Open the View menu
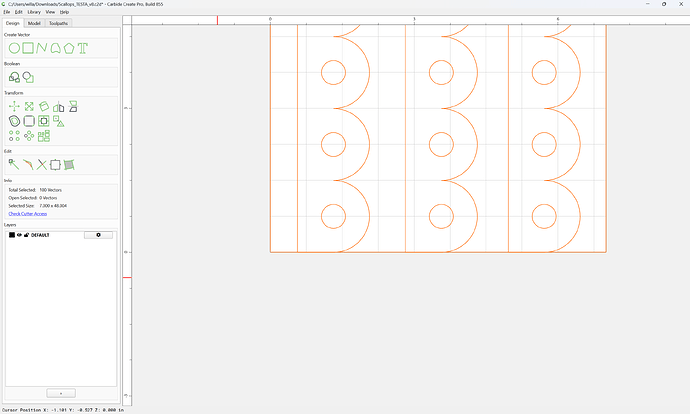The image size is (690, 414). [50, 12]
